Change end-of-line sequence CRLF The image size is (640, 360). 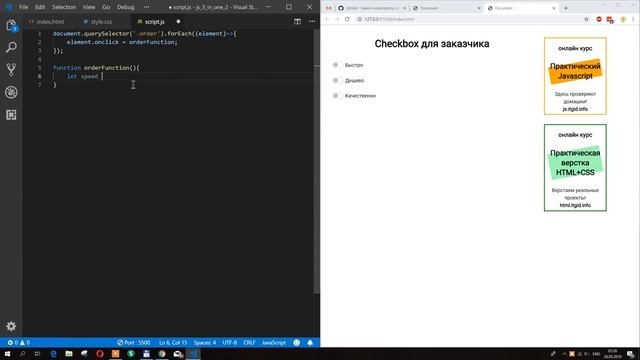[249, 342]
